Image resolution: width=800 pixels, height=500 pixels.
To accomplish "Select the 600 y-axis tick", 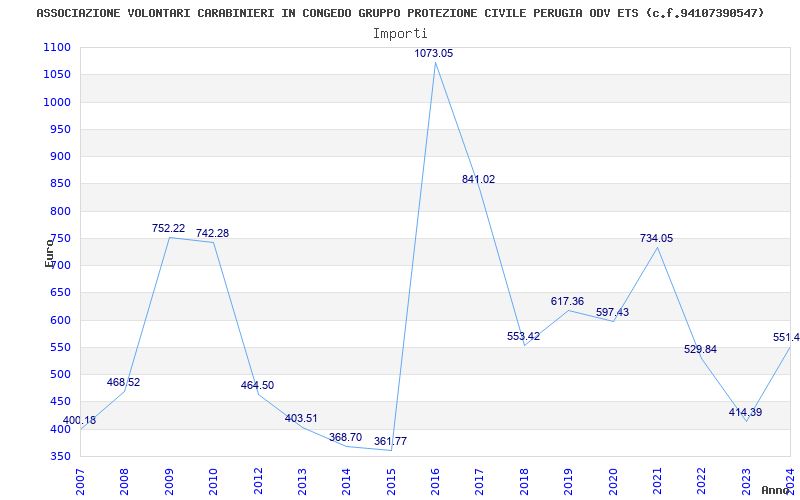I will [x=60, y=320].
